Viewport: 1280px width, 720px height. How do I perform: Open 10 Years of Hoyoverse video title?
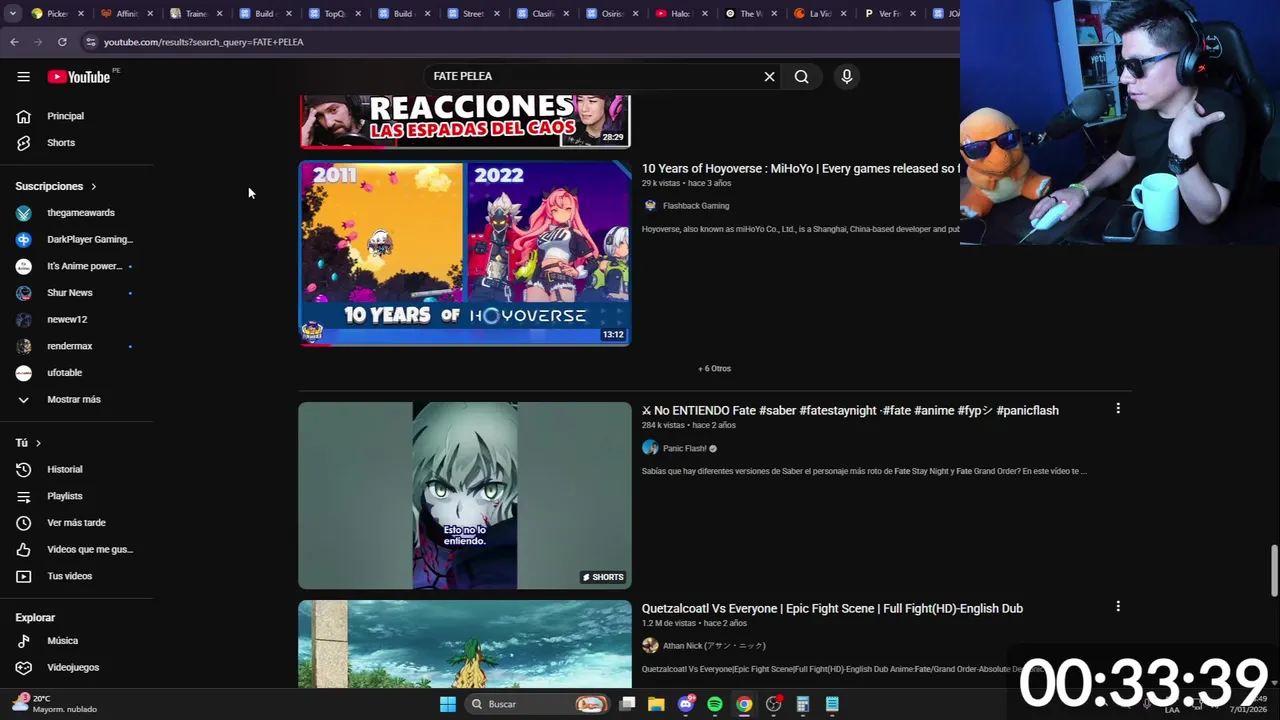click(x=800, y=169)
